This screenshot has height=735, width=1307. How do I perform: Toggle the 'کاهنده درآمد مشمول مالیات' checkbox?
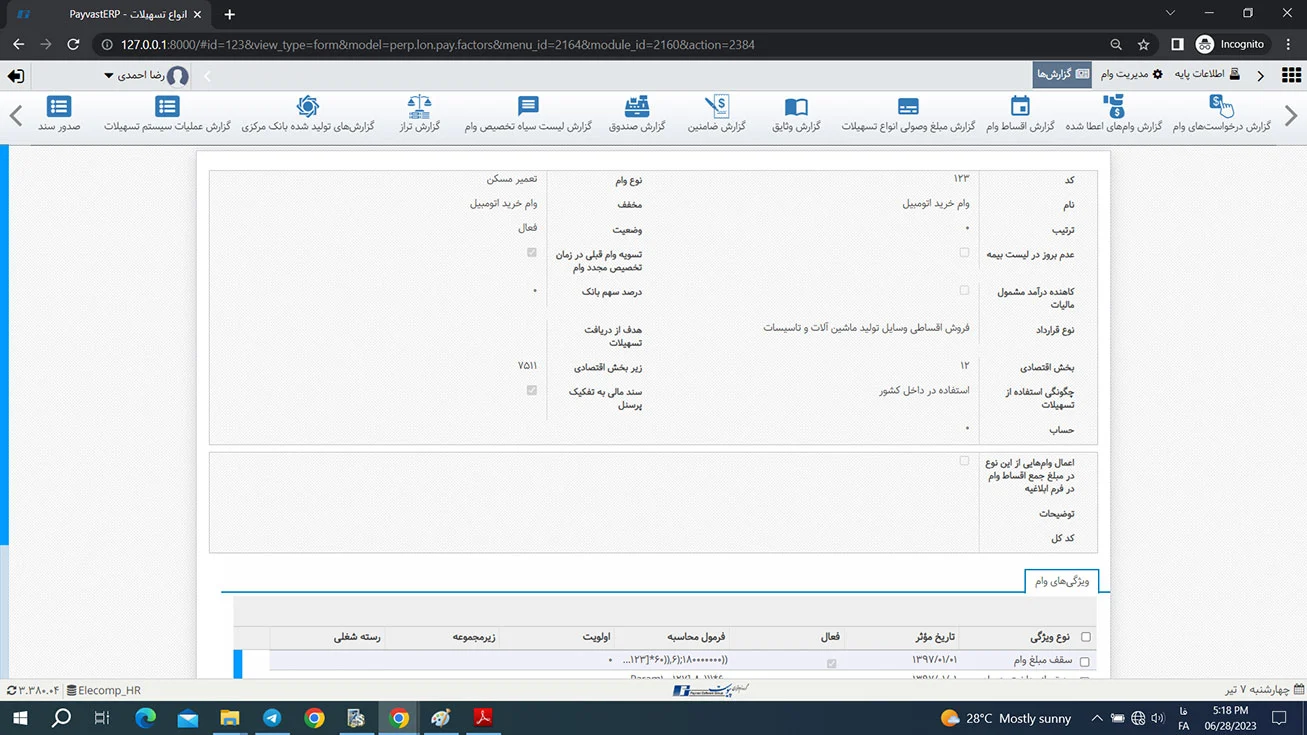pos(964,291)
